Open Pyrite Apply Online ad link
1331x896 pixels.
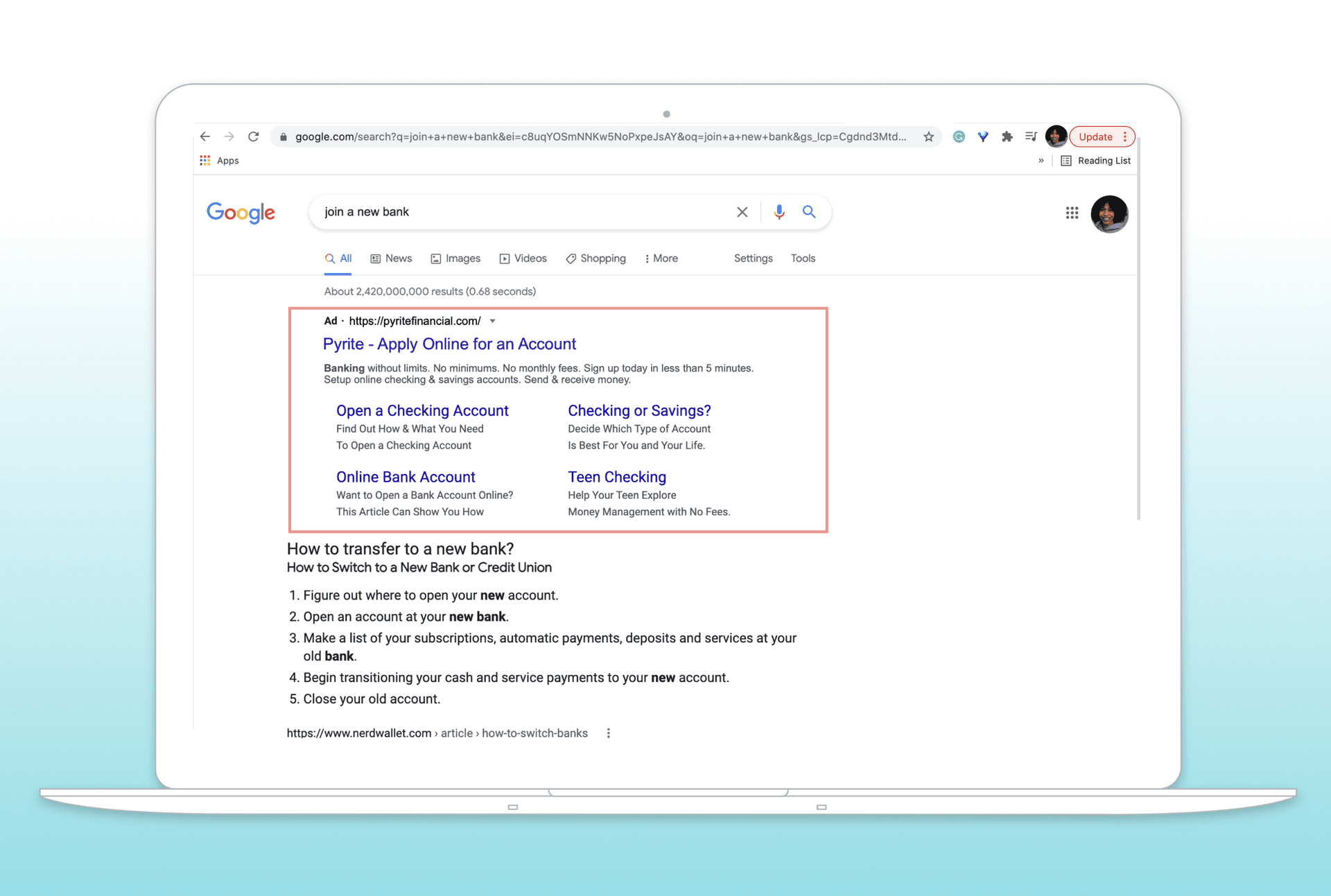pyautogui.click(x=449, y=344)
